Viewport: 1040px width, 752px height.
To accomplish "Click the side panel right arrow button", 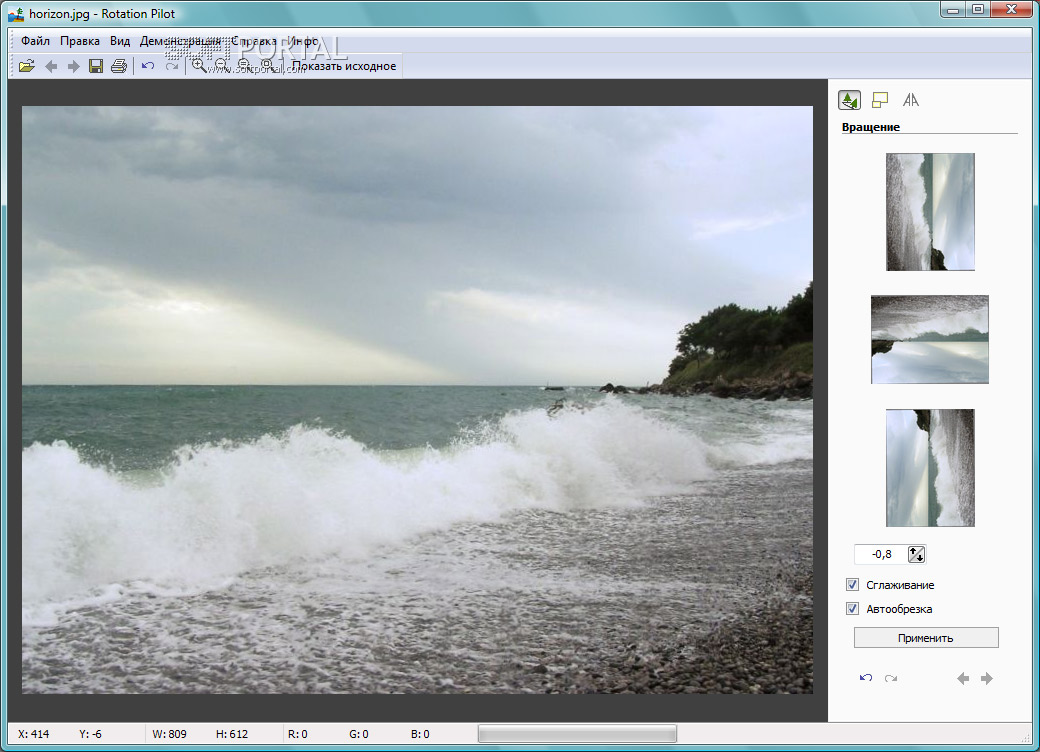I will pyautogui.click(x=987, y=678).
